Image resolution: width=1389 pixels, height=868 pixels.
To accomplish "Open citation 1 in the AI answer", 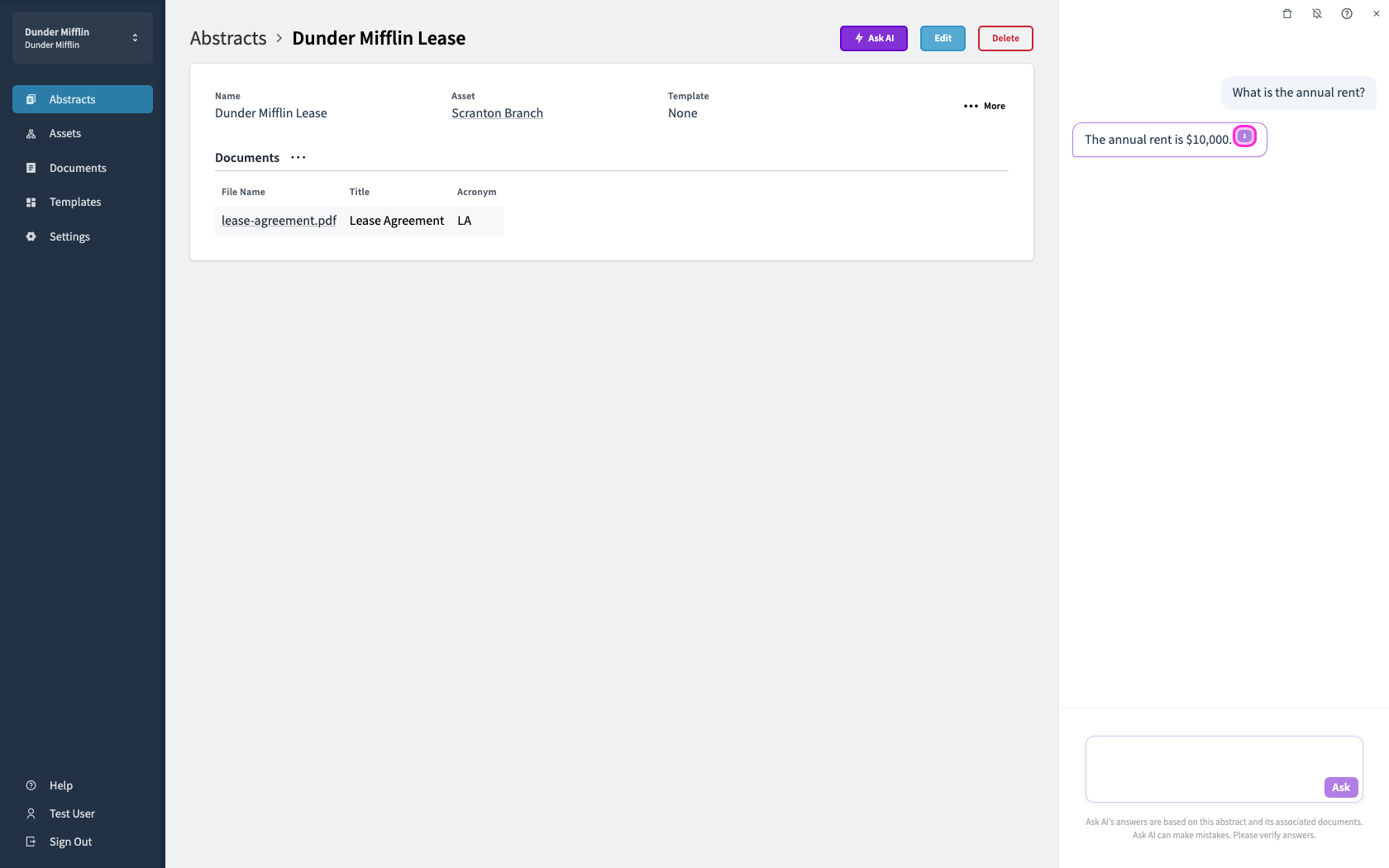I will (1244, 136).
